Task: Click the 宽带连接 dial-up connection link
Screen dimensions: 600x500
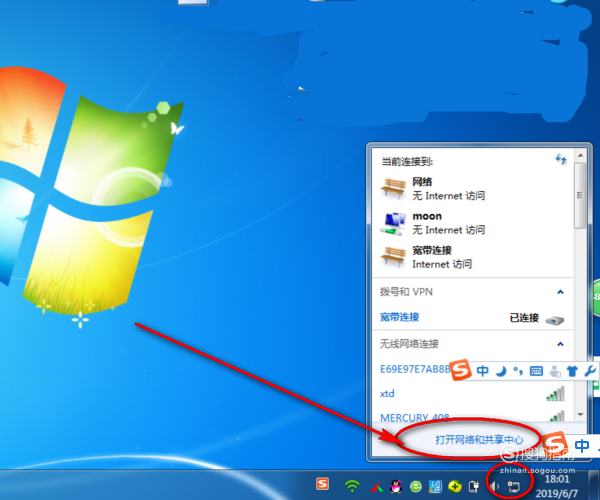Action: click(x=399, y=317)
